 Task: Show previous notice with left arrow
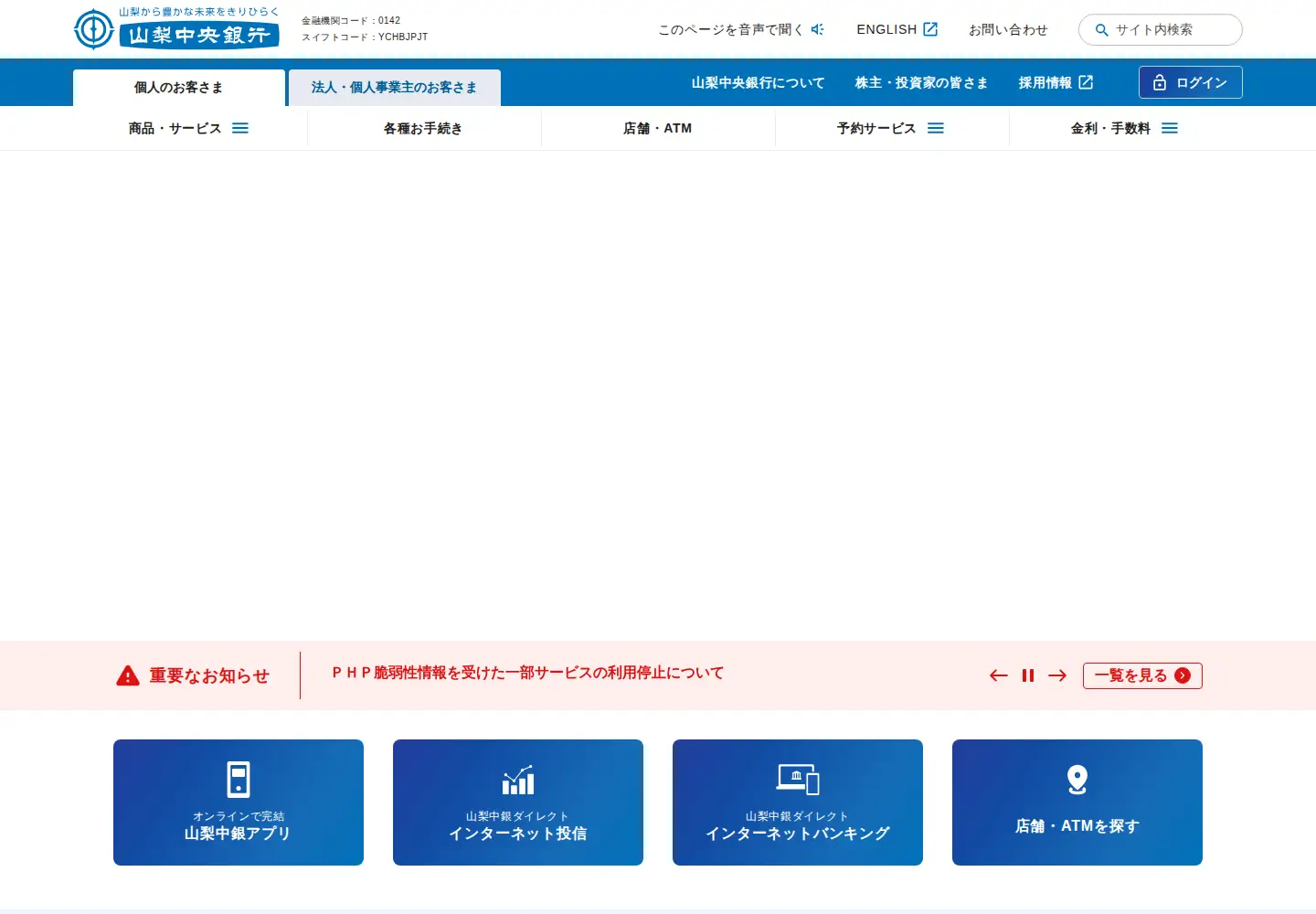click(x=998, y=675)
